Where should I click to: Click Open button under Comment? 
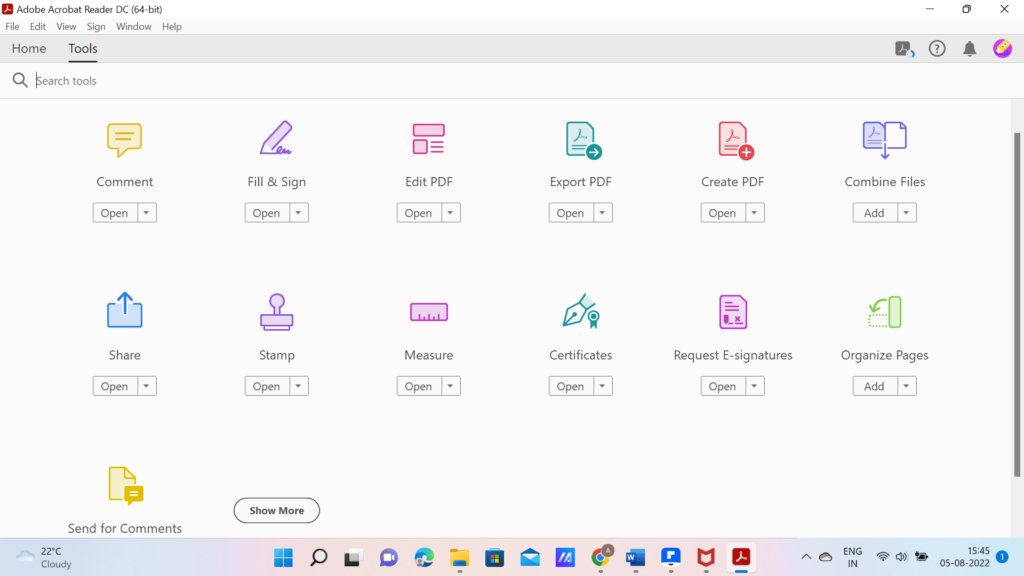click(114, 213)
